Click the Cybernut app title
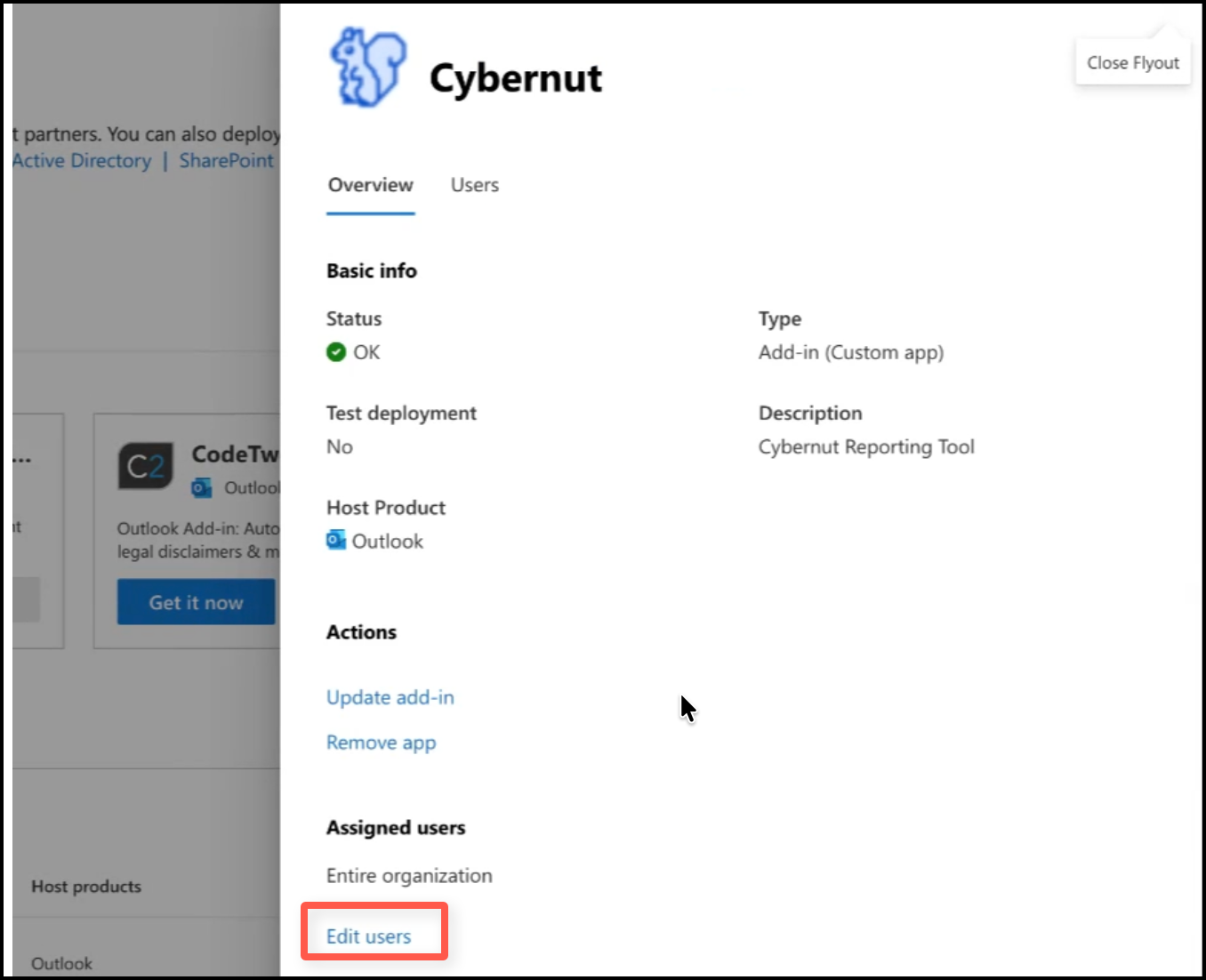This screenshot has width=1206, height=980. click(515, 78)
